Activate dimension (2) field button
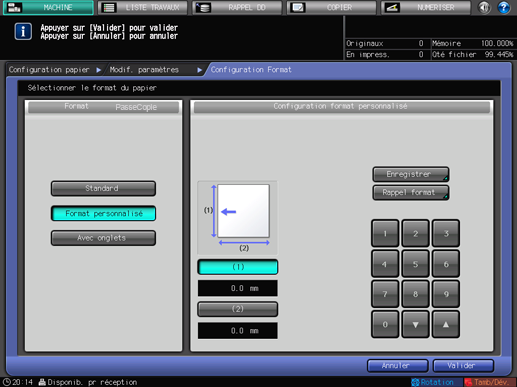 238,309
